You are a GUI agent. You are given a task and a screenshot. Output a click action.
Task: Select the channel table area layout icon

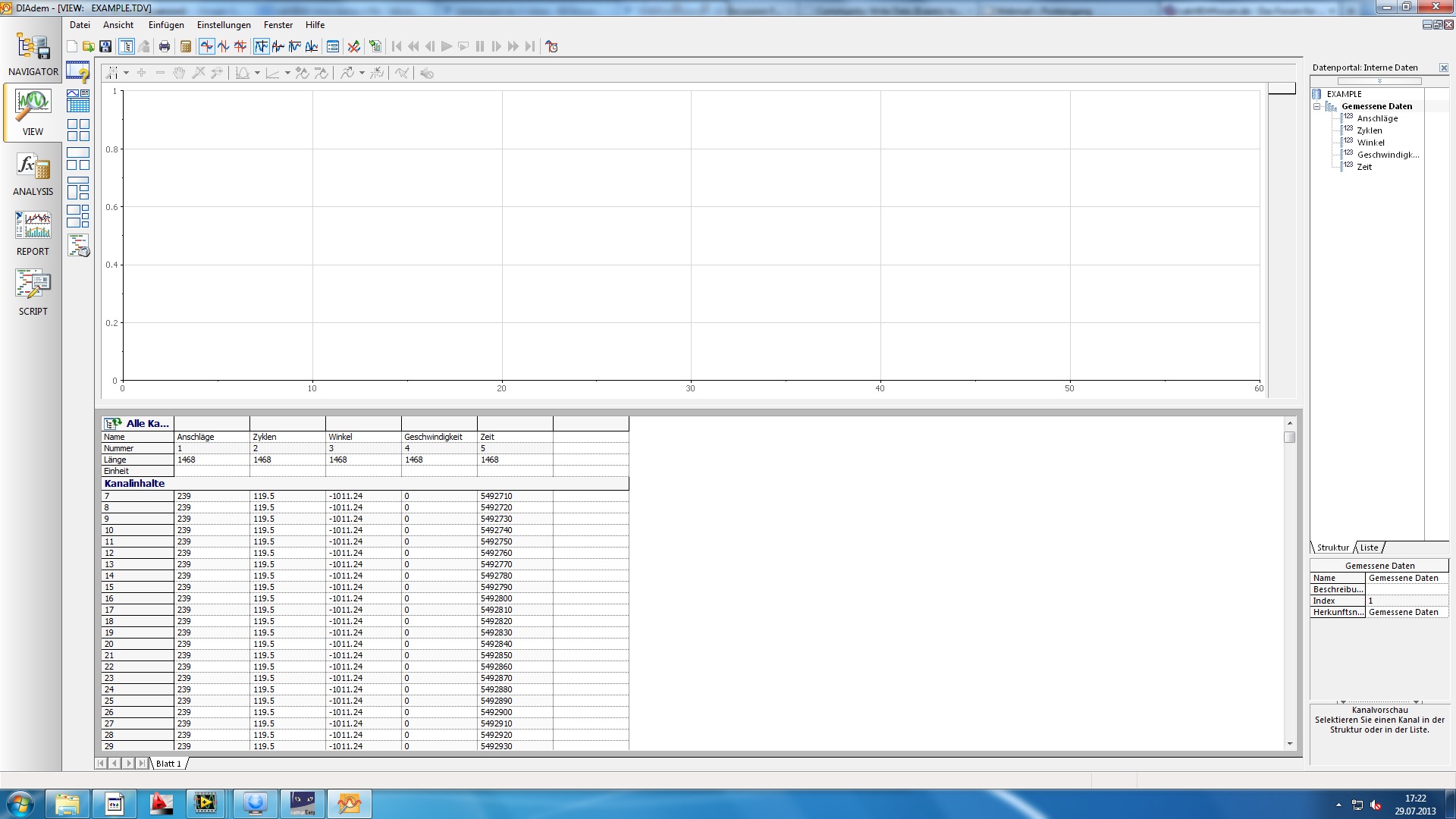(78, 101)
